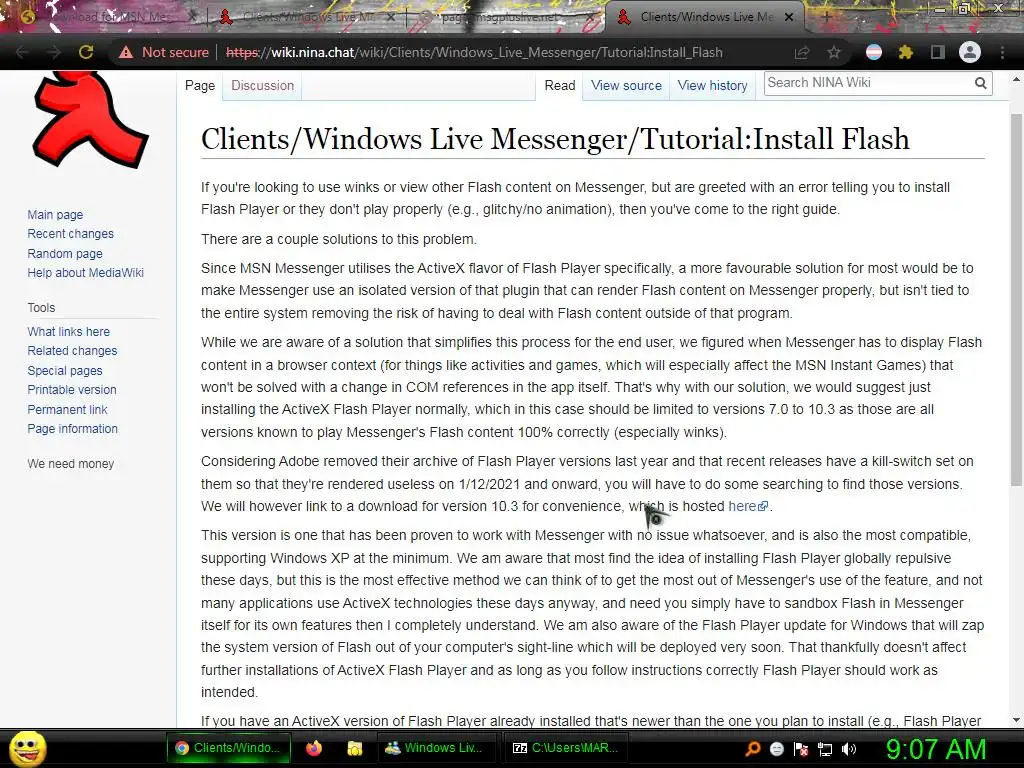Click the 9:07 AM taskbar clock
Image resolution: width=1024 pixels, height=768 pixels.
coord(936,749)
